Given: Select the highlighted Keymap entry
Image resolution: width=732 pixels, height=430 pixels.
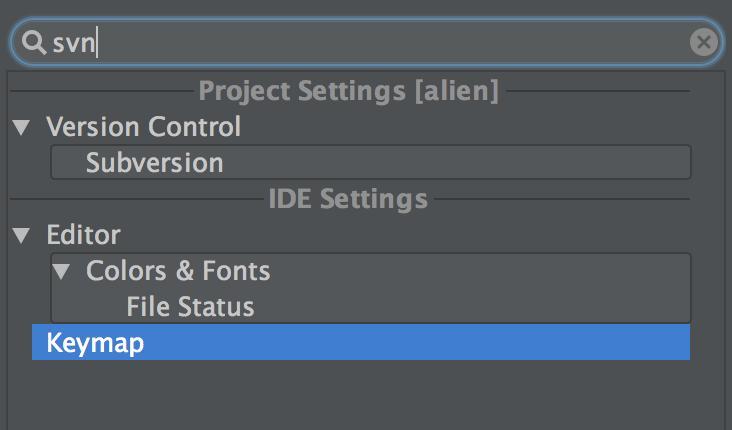Looking at the screenshot, I should click(x=95, y=343).
